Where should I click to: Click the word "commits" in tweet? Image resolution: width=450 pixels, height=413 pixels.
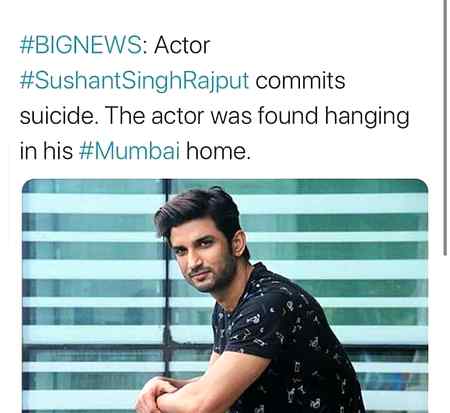(x=300, y=81)
